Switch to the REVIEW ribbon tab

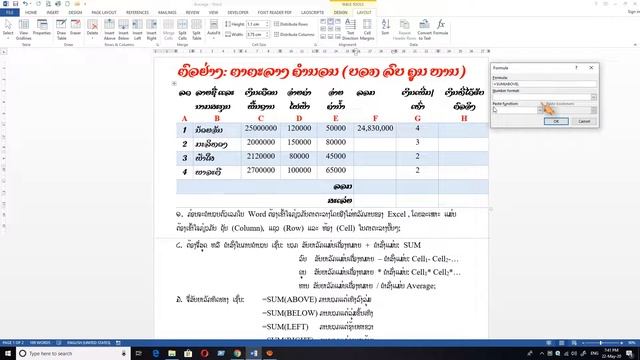192,13
